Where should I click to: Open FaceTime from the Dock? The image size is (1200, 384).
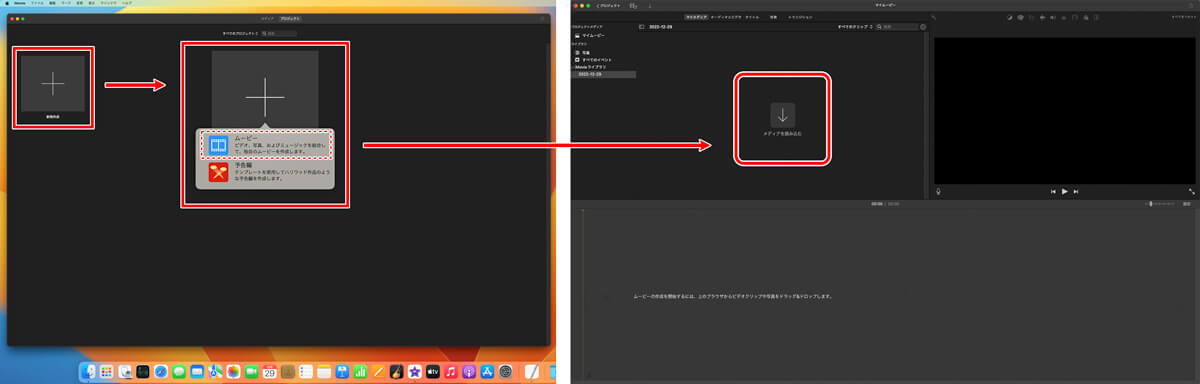tap(251, 372)
